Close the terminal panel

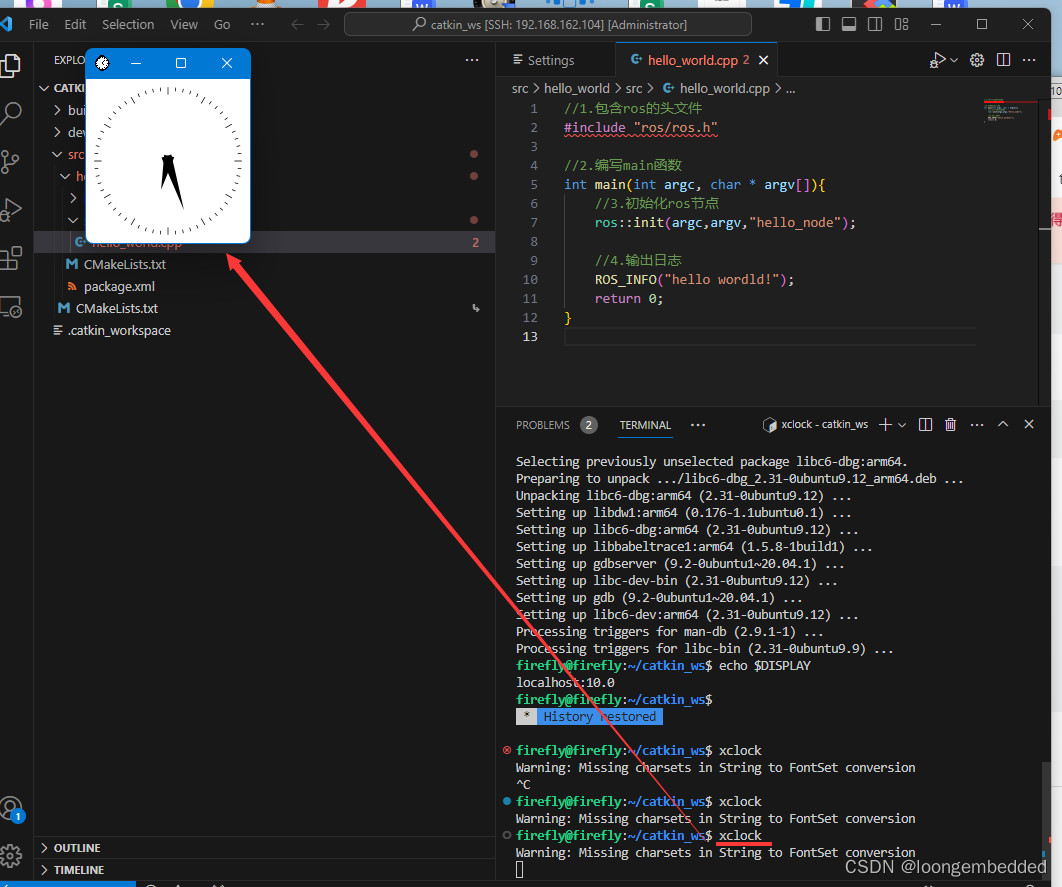tap(1029, 424)
